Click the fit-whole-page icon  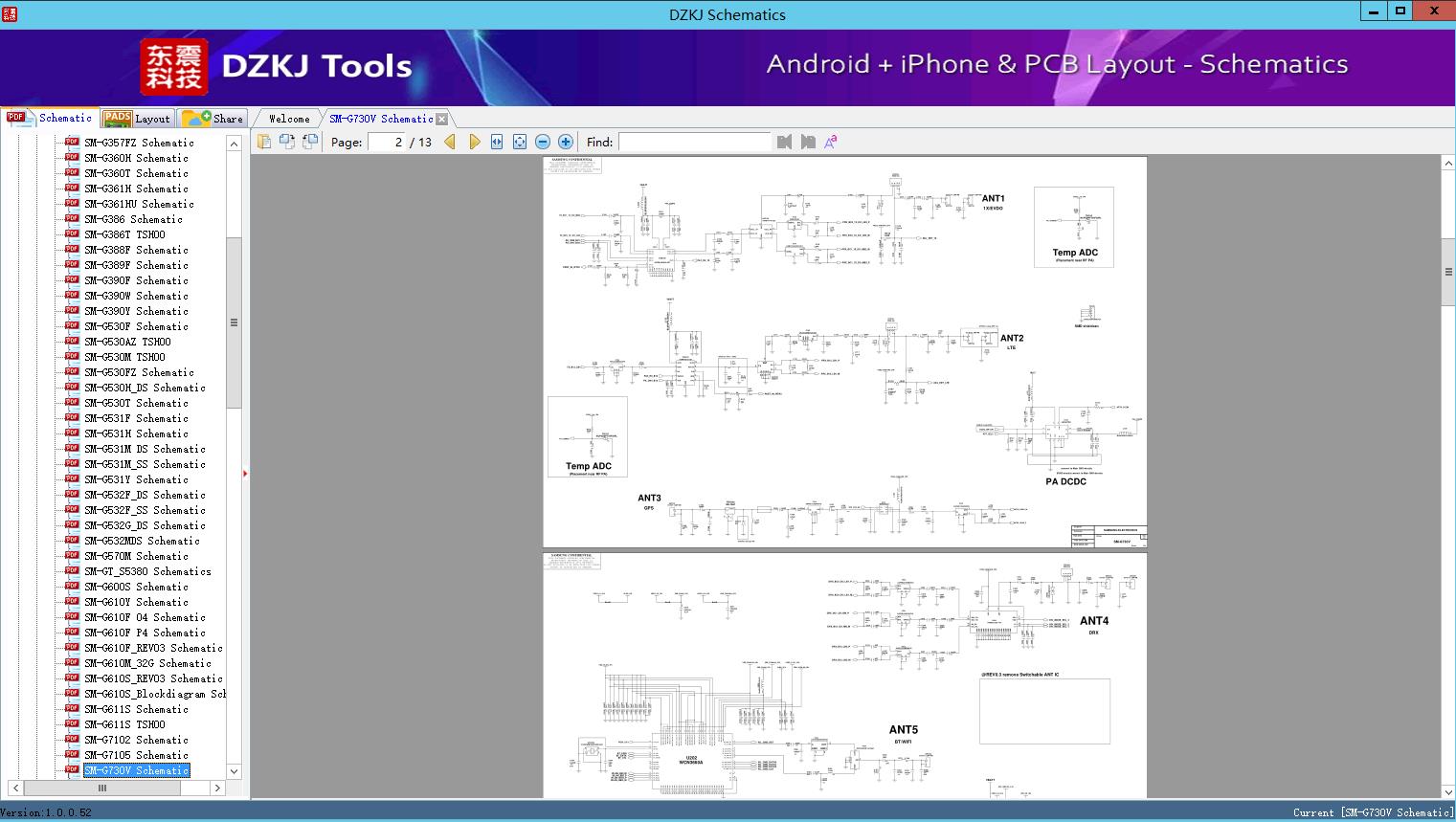pos(520,142)
